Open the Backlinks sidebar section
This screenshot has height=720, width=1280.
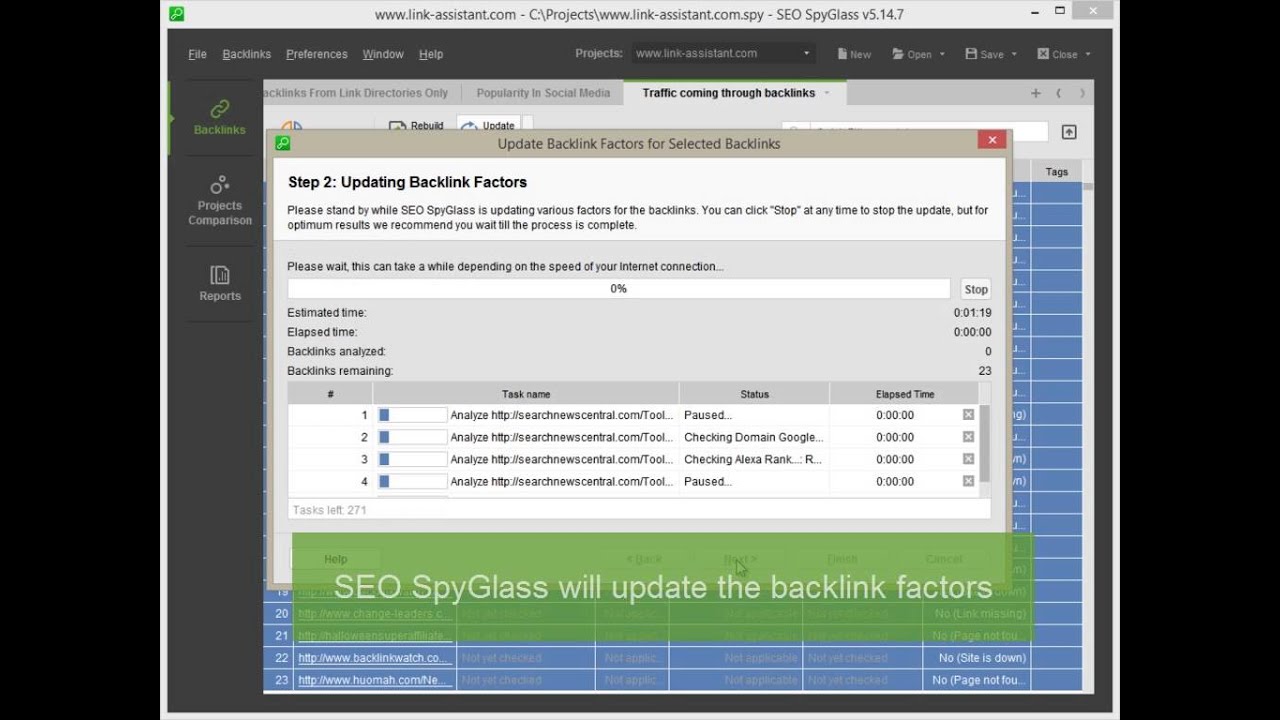point(219,117)
